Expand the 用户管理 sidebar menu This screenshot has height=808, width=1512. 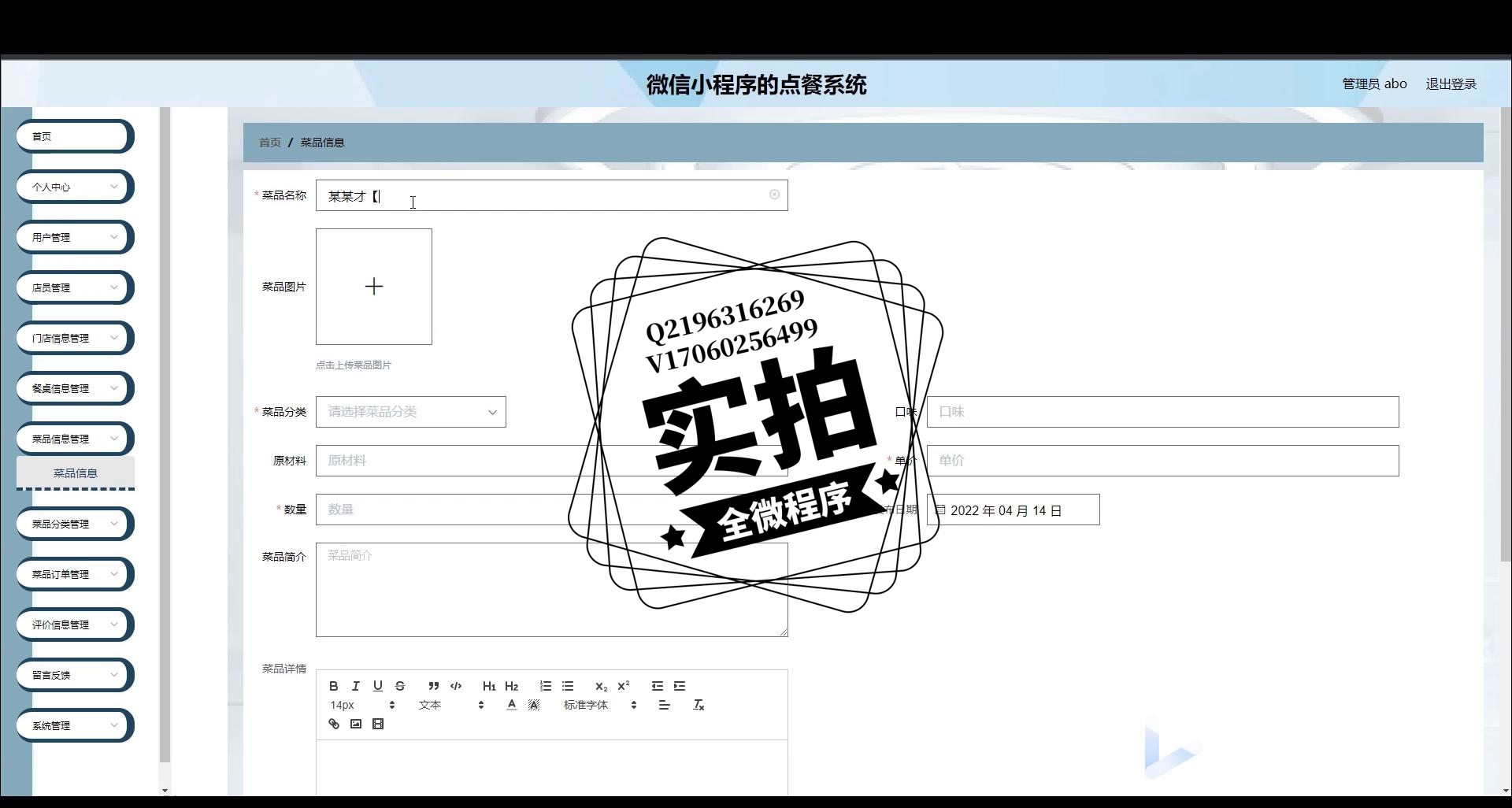point(75,237)
